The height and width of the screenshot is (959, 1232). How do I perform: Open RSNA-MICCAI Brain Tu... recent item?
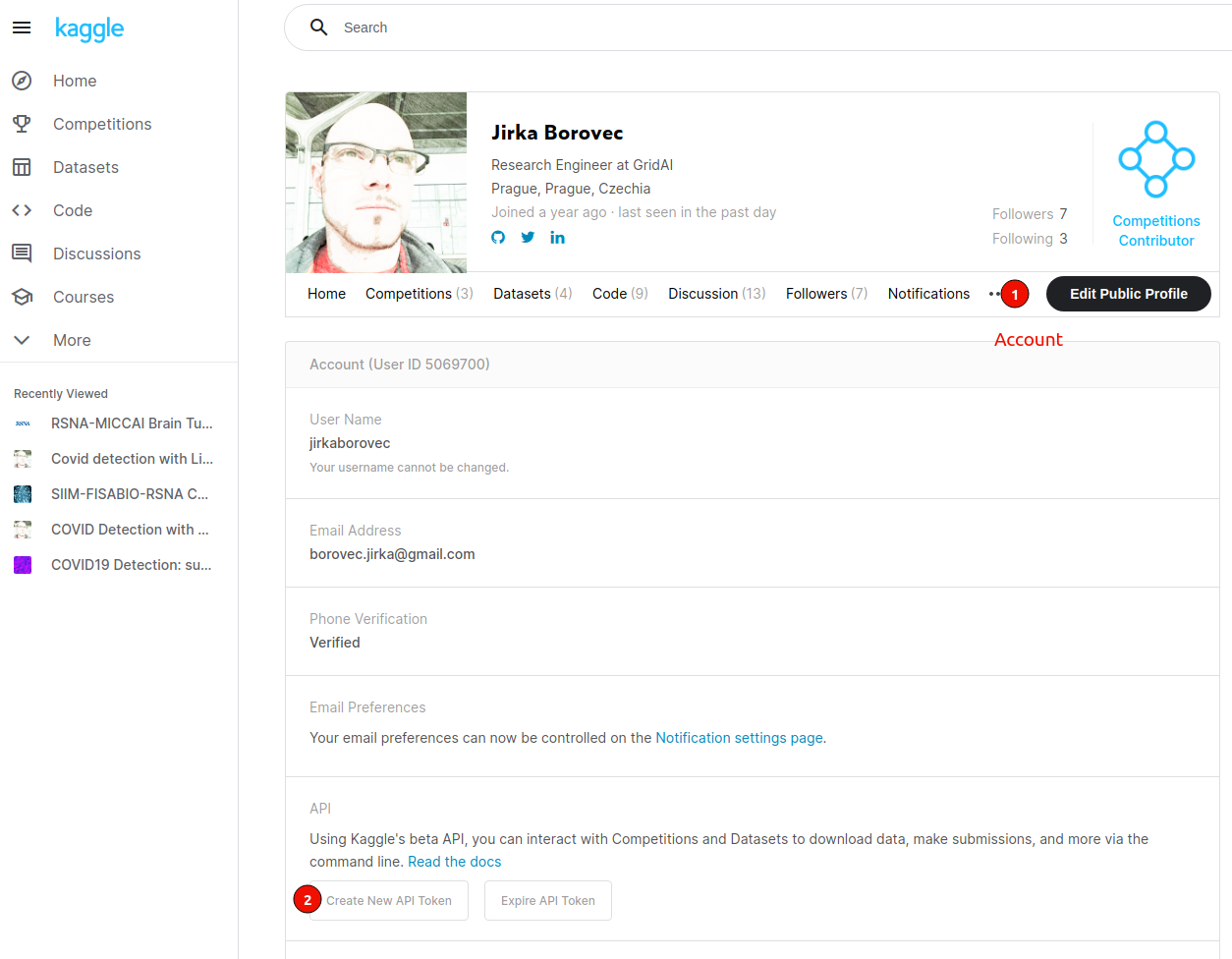(x=132, y=423)
